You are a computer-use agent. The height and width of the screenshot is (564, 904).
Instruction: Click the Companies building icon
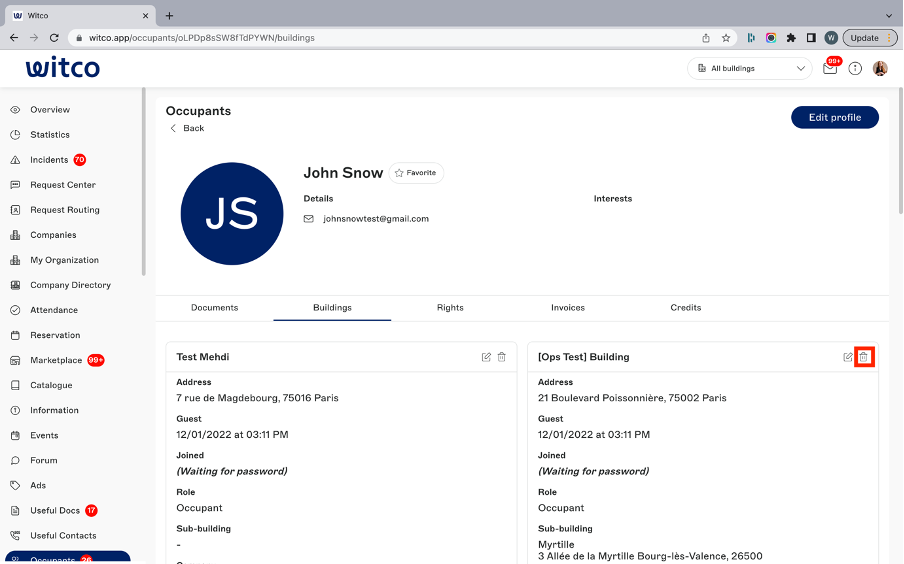[16, 235]
